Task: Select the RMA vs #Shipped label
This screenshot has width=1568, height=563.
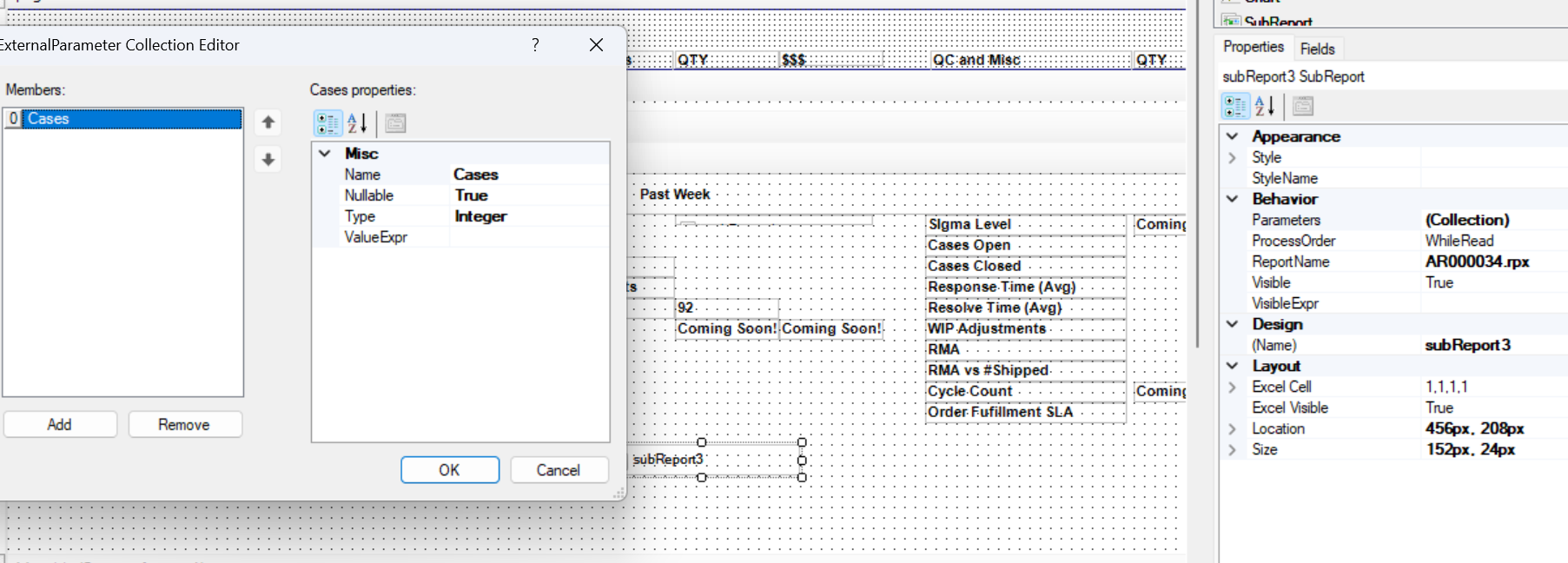Action: pos(1026,370)
